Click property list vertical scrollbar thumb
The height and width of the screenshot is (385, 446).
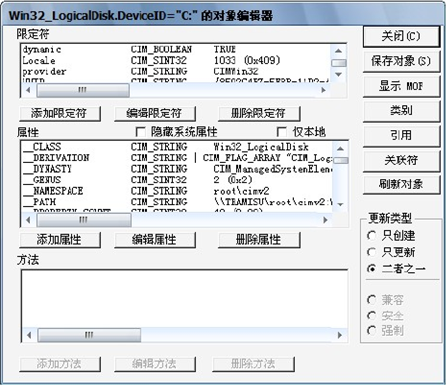pyautogui.click(x=341, y=160)
